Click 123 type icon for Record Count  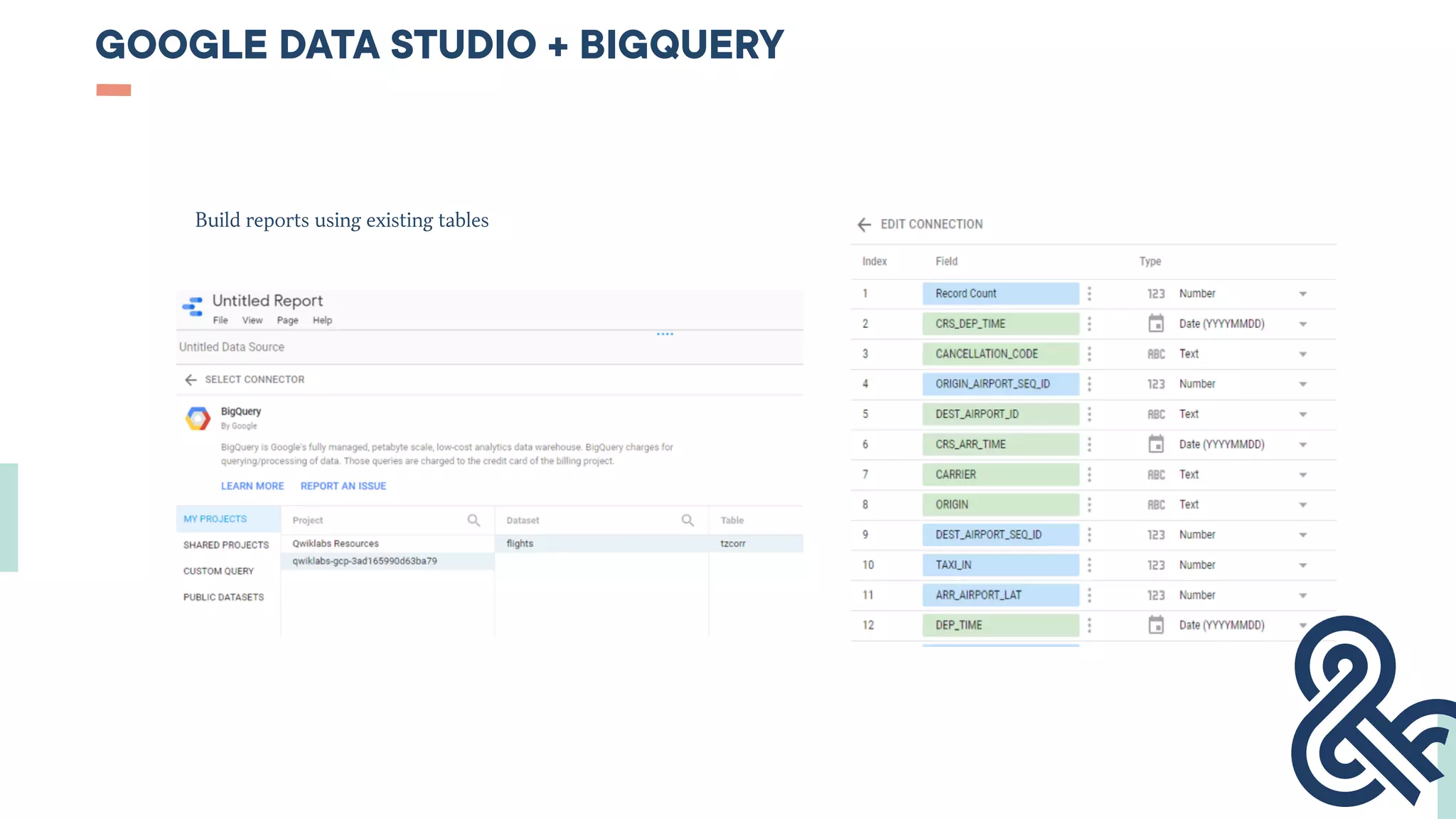pyautogui.click(x=1156, y=294)
